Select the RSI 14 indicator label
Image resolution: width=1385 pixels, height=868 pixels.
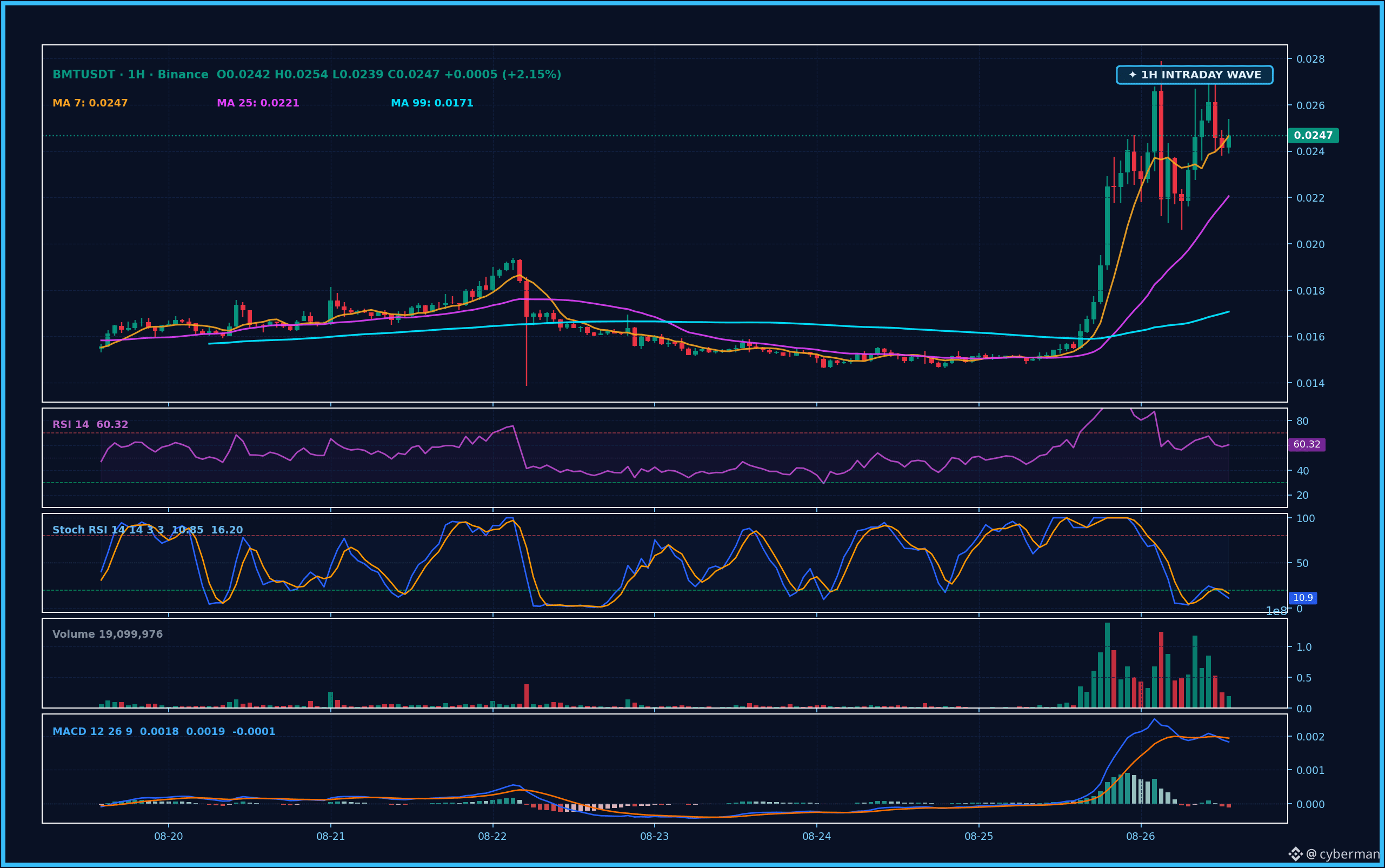click(x=90, y=425)
